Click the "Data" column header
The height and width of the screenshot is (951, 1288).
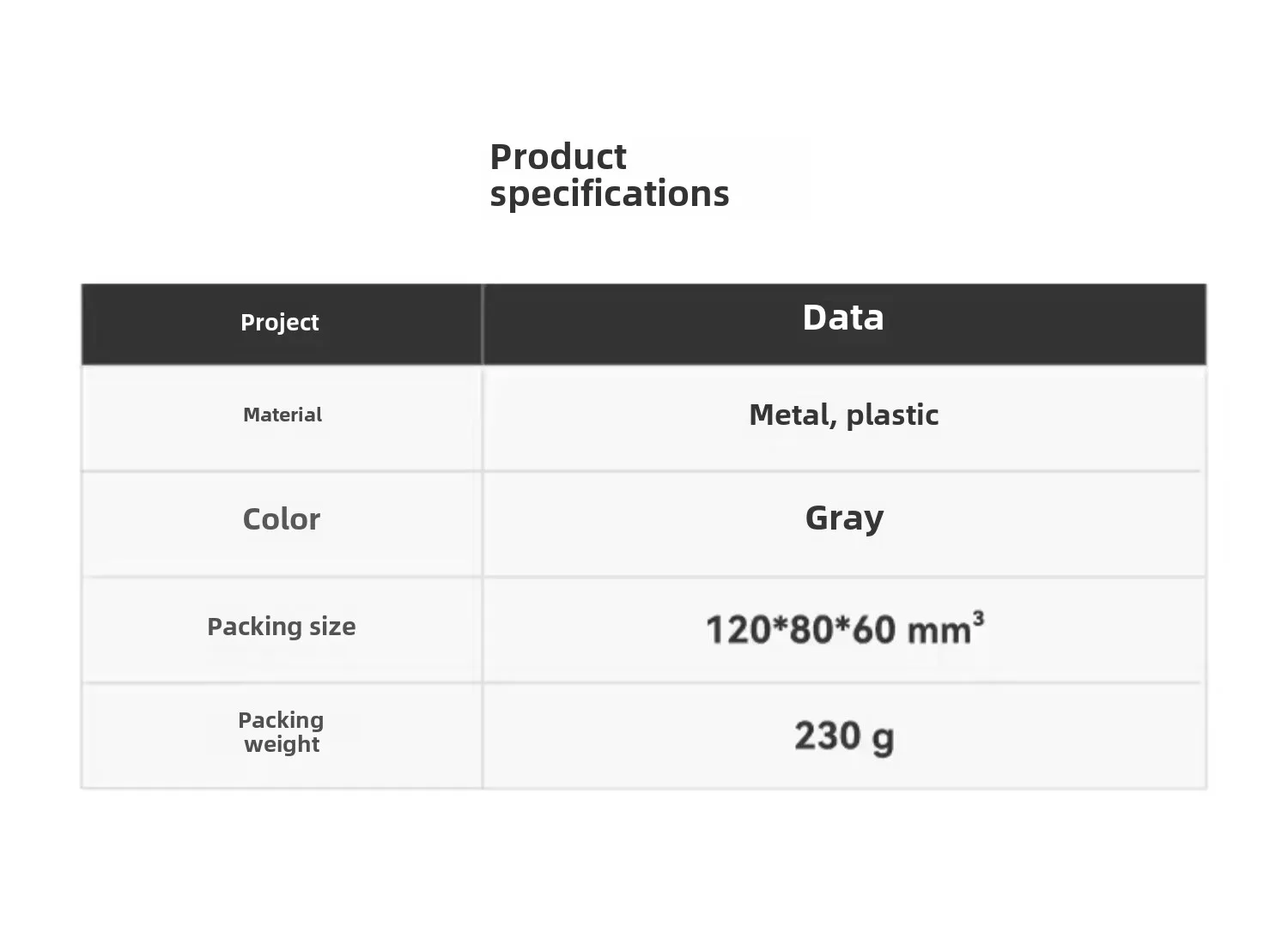coord(843,318)
